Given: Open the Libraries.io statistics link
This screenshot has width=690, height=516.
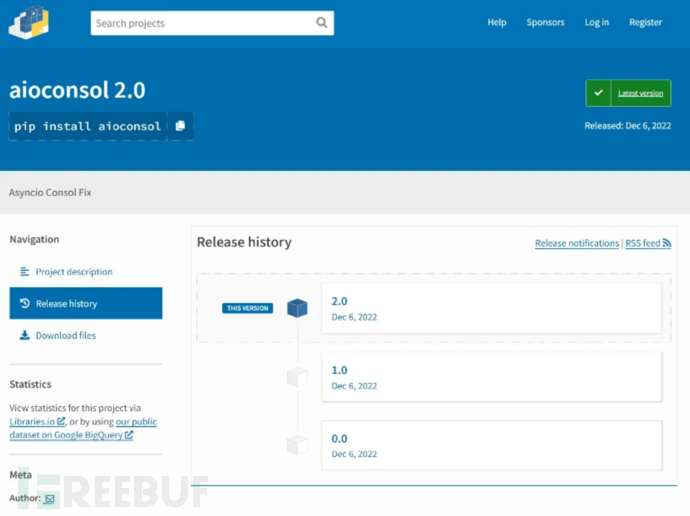Looking at the screenshot, I should [x=32, y=422].
